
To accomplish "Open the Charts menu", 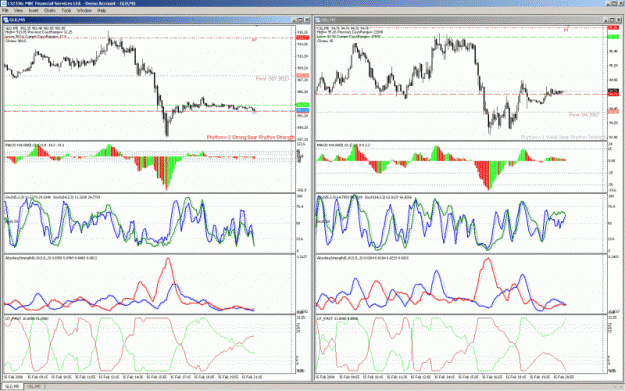I will point(50,10).
